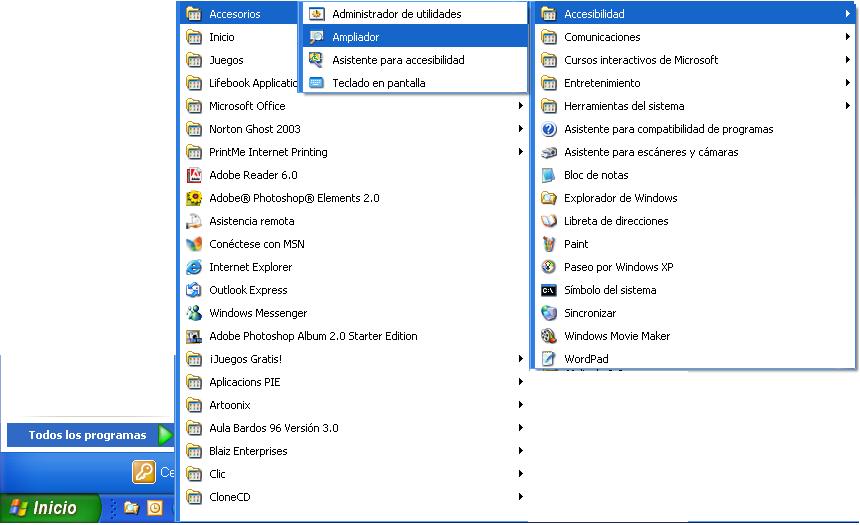Click the key icon in start menu

(144, 472)
